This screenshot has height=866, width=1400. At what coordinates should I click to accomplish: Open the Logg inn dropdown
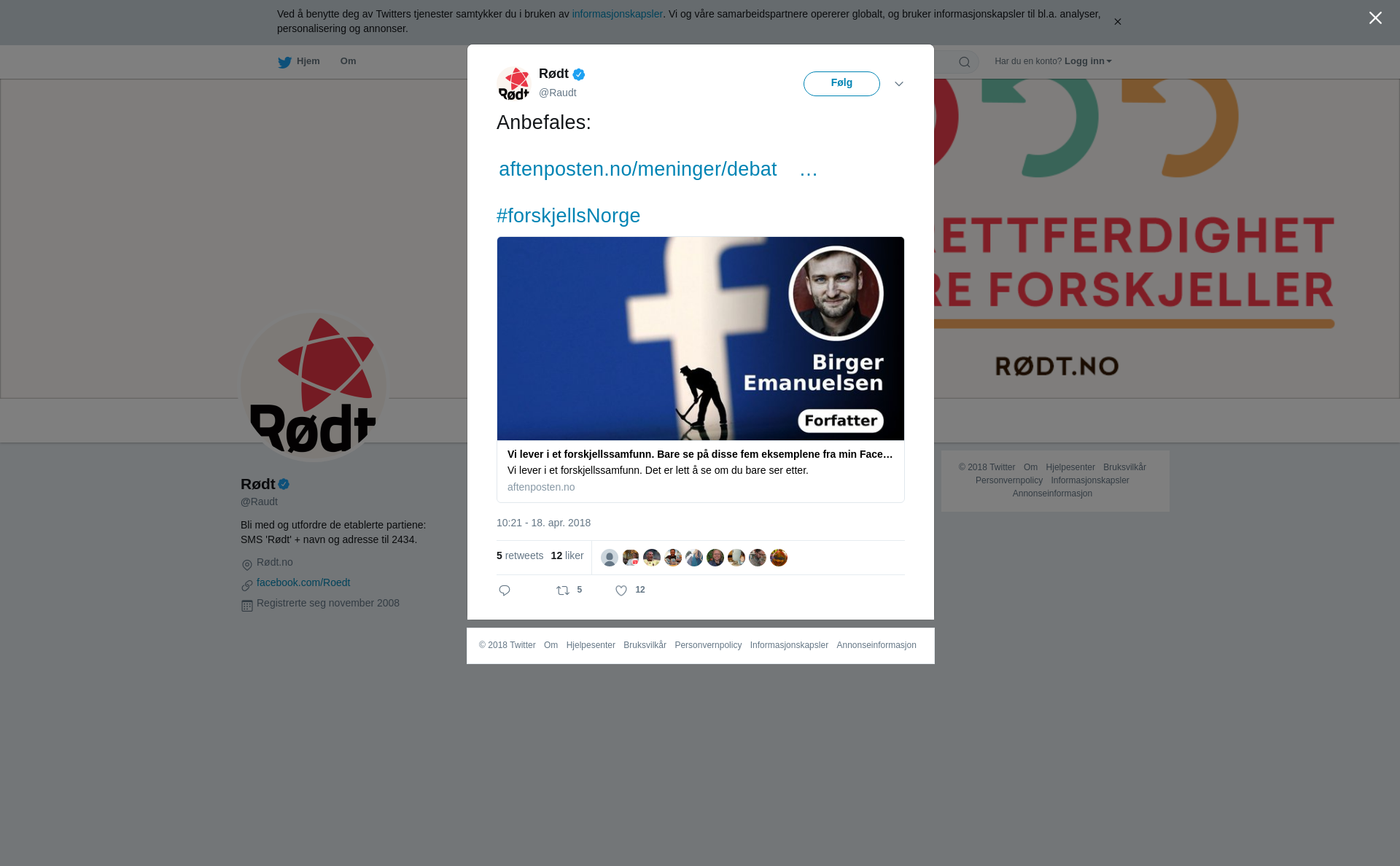click(1088, 61)
